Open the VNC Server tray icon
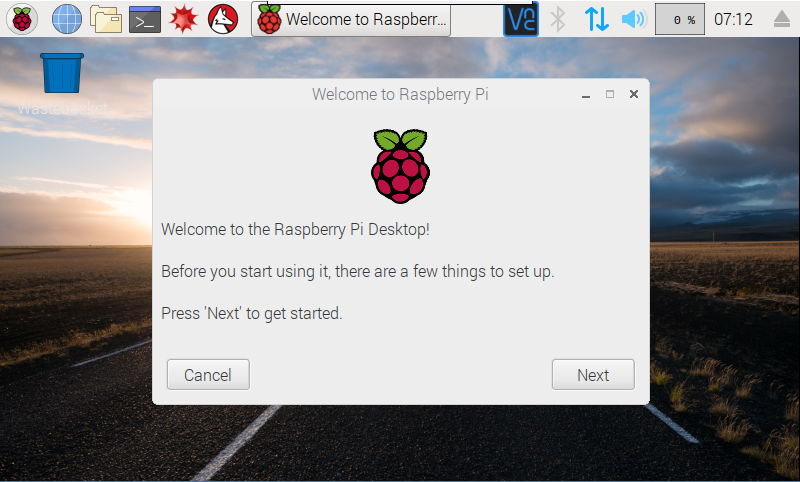The width and height of the screenshot is (800, 482). tap(521, 19)
